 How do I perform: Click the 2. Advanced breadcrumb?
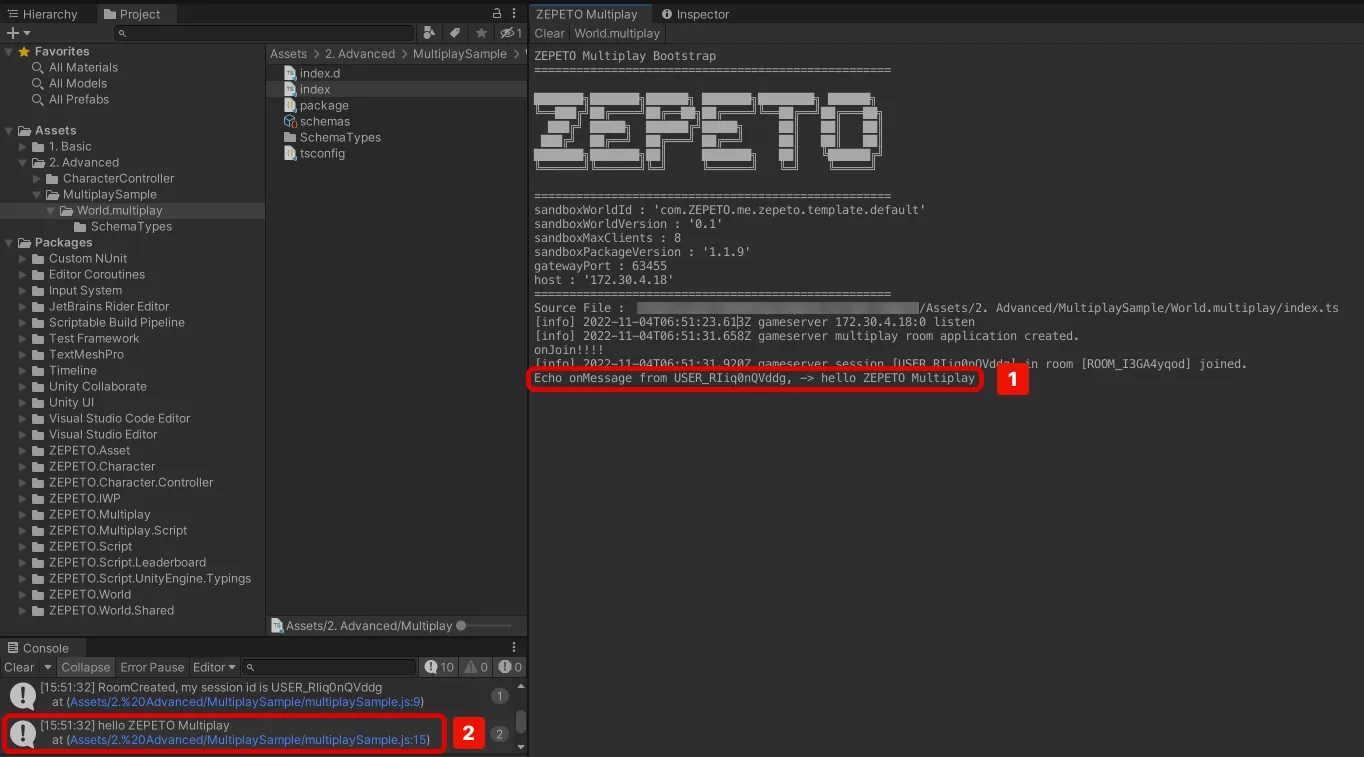point(360,54)
